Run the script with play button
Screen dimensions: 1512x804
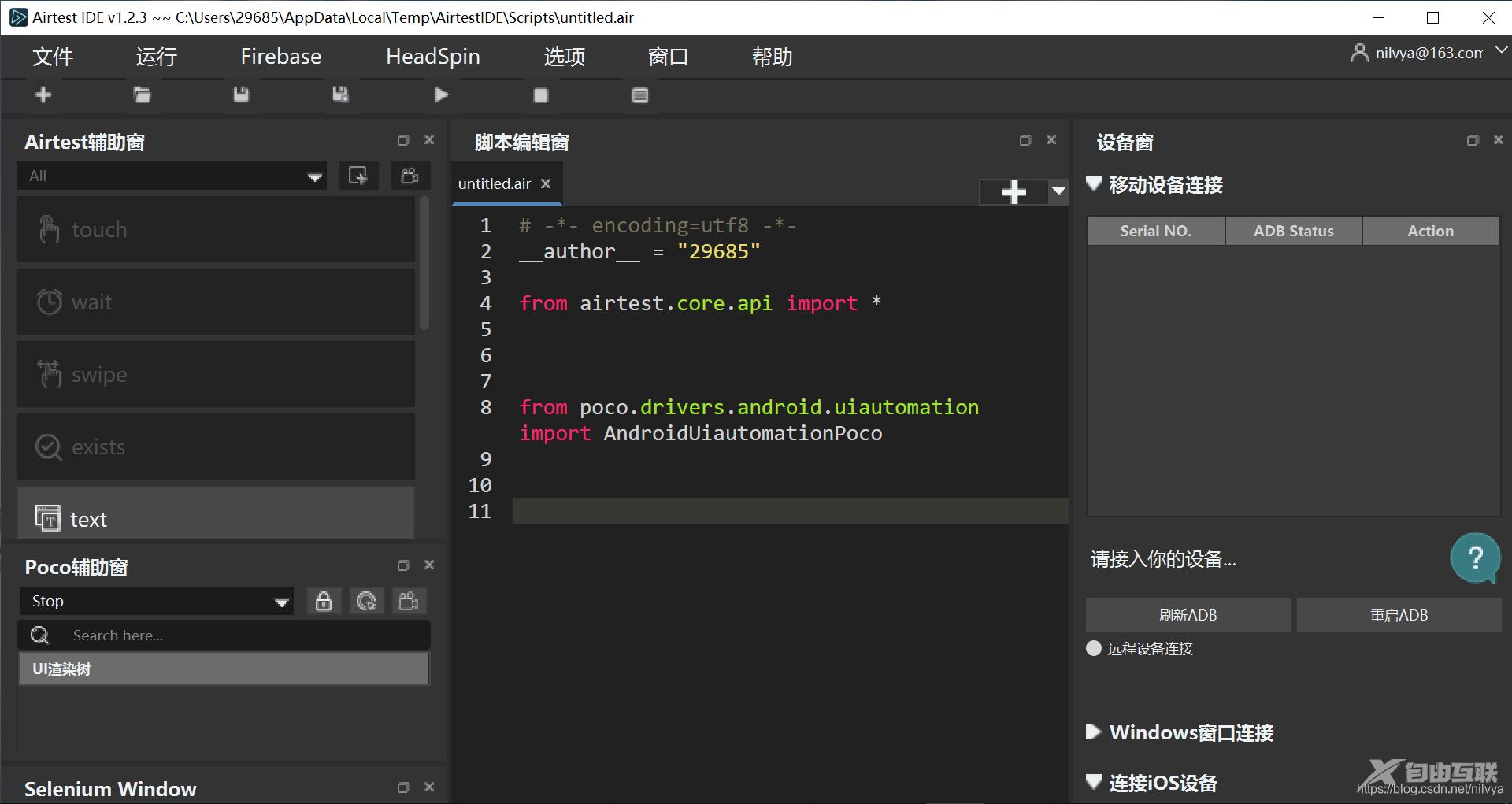(441, 94)
